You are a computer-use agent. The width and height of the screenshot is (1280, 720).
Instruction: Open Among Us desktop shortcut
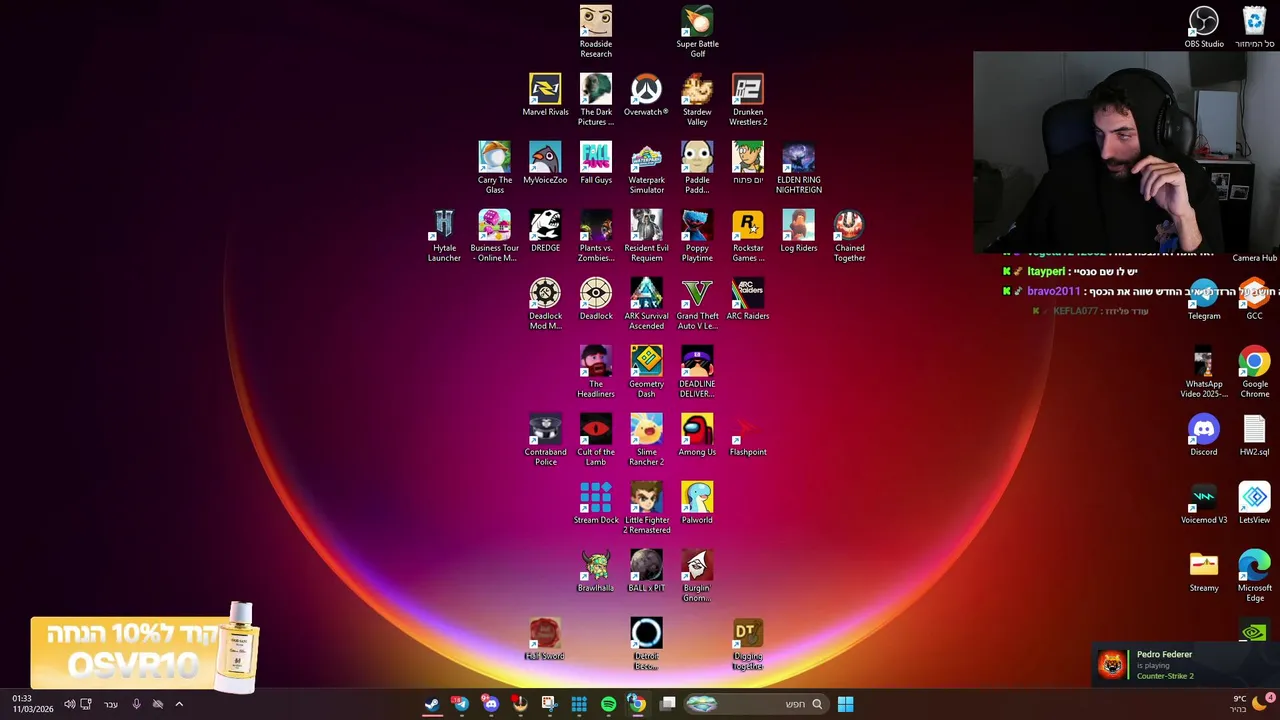point(697,435)
